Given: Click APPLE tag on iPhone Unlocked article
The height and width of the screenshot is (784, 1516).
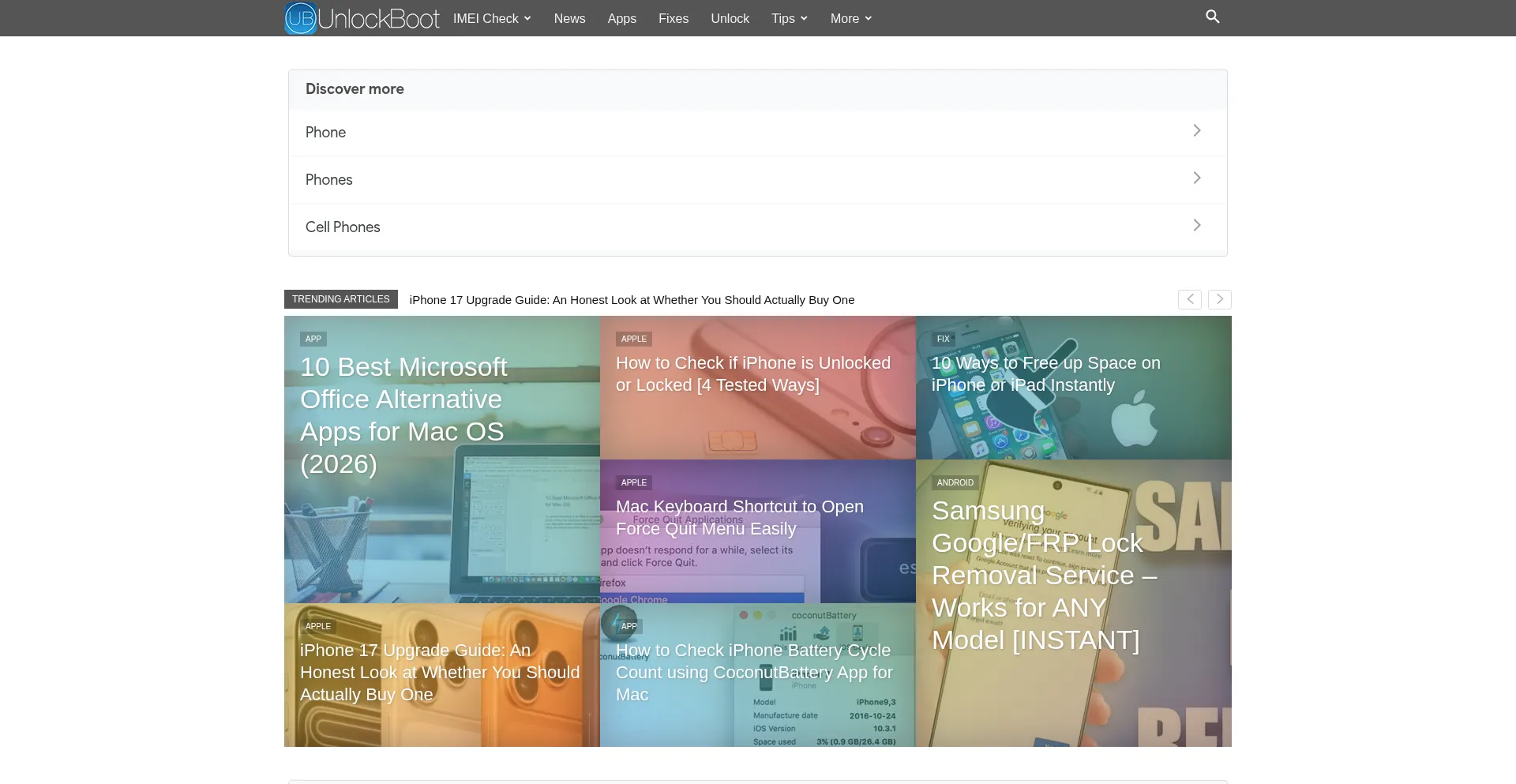Looking at the screenshot, I should tap(634, 339).
